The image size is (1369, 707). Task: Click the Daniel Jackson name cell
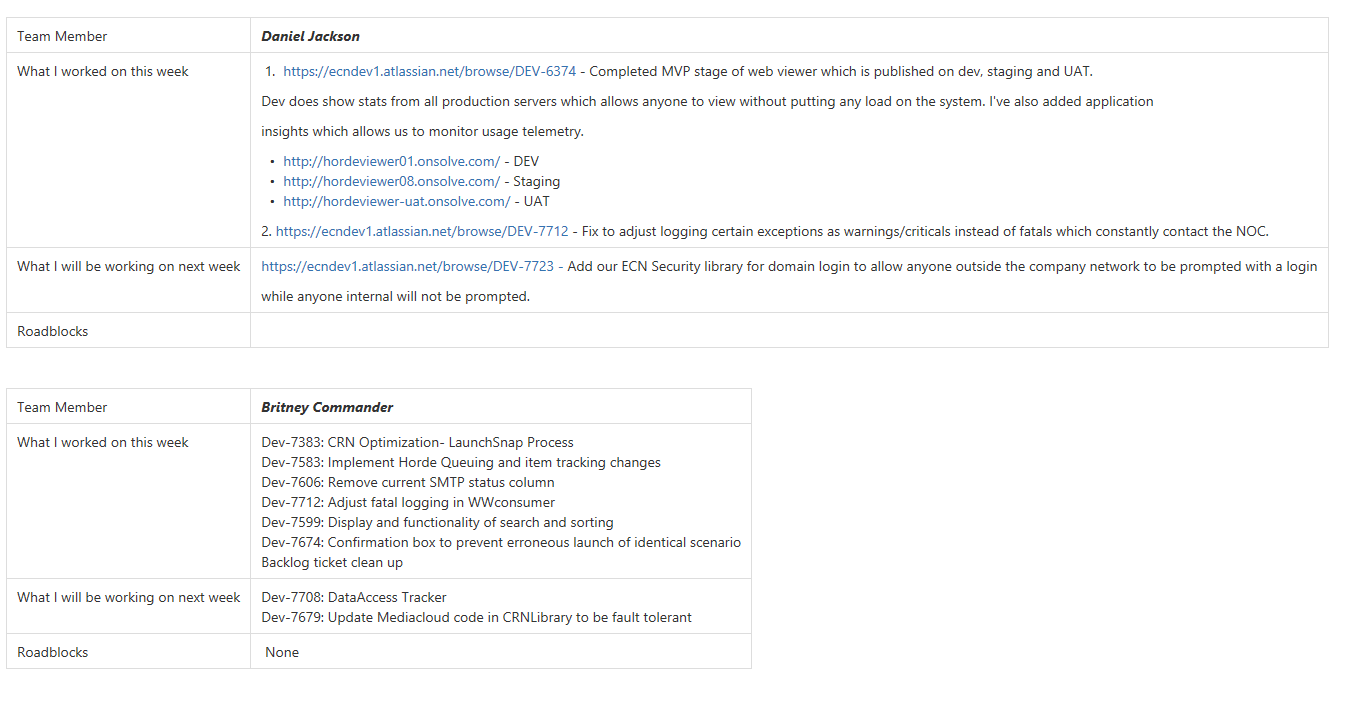point(789,36)
